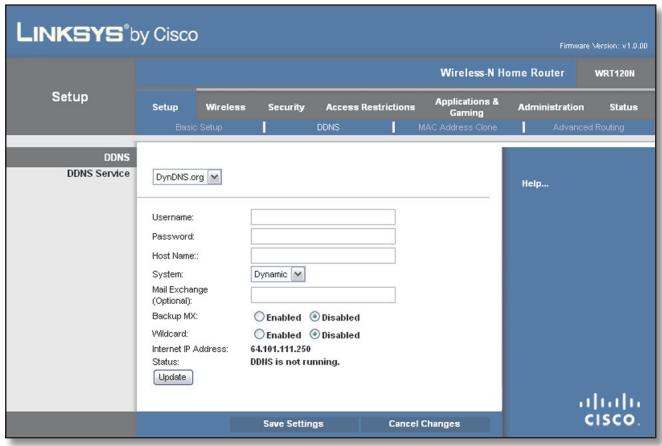The image size is (662, 446).
Task: Switch to the Administration tab
Action: tap(551, 107)
